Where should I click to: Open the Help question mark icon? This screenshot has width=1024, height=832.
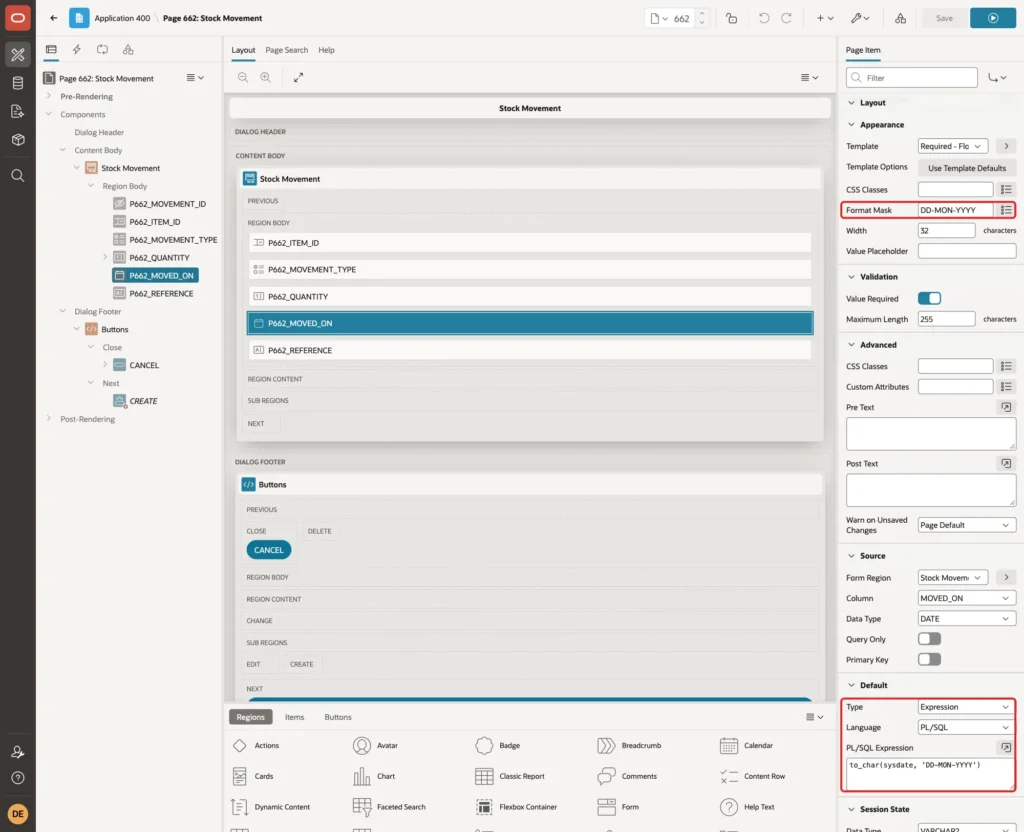click(x=18, y=778)
